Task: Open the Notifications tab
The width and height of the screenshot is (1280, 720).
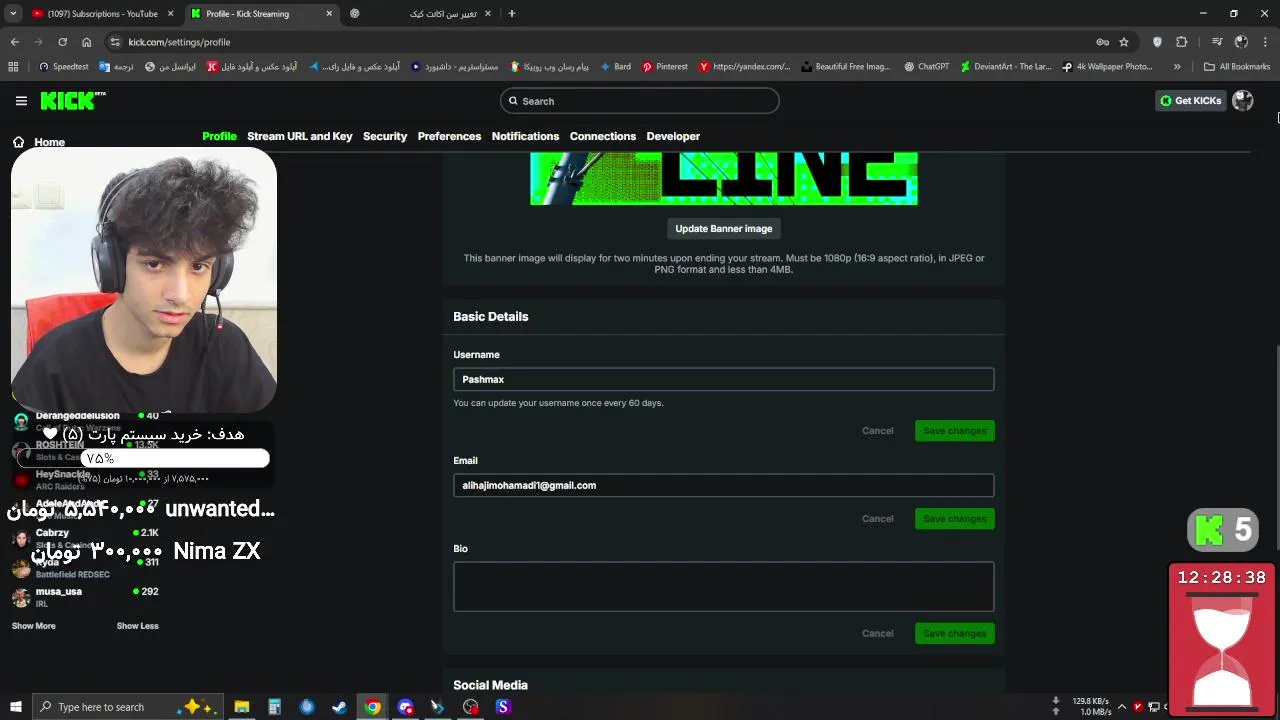Action: [x=525, y=136]
